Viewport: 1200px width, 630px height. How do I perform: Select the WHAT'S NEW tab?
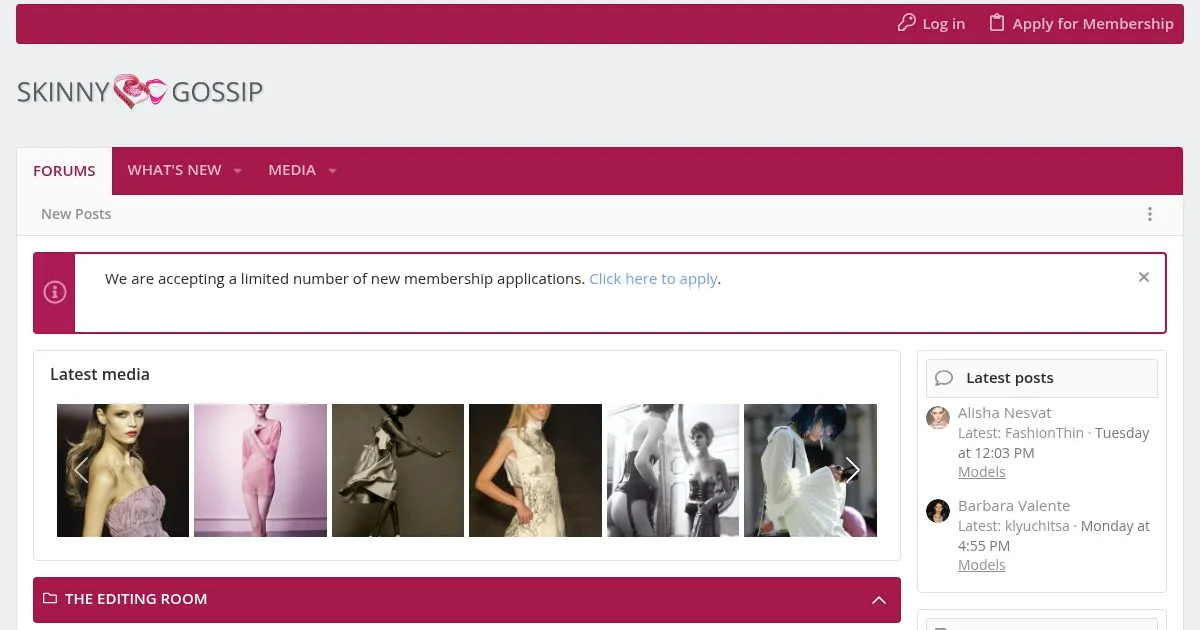(x=174, y=170)
